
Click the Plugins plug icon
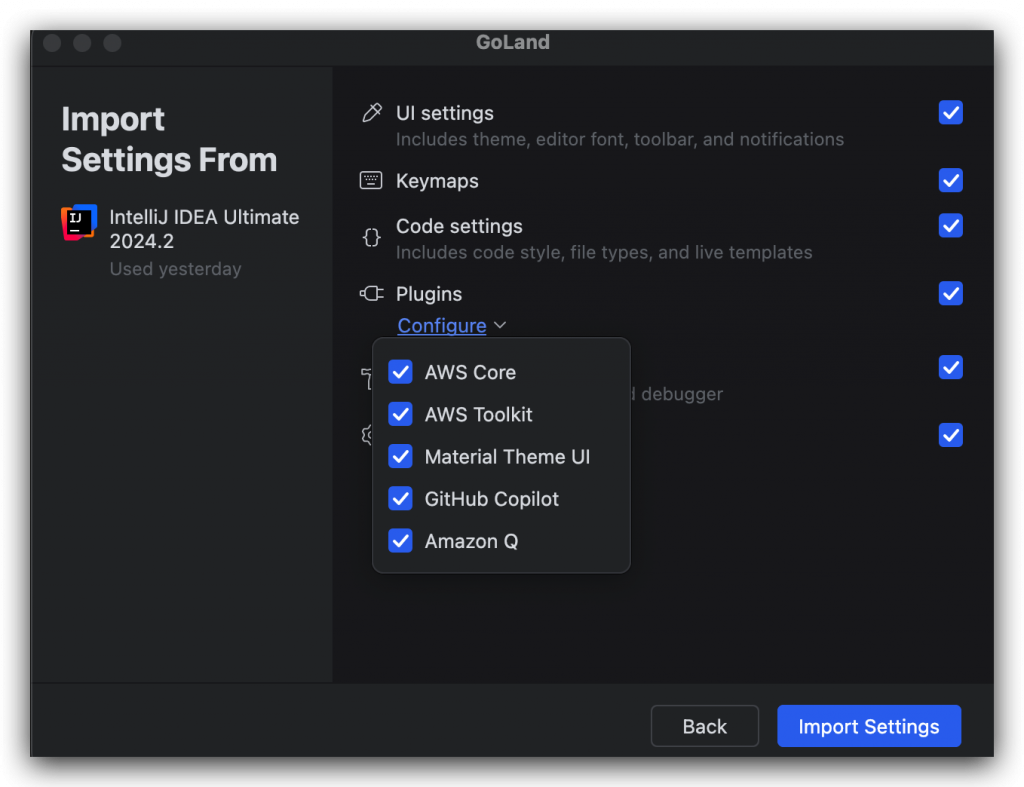(371, 294)
